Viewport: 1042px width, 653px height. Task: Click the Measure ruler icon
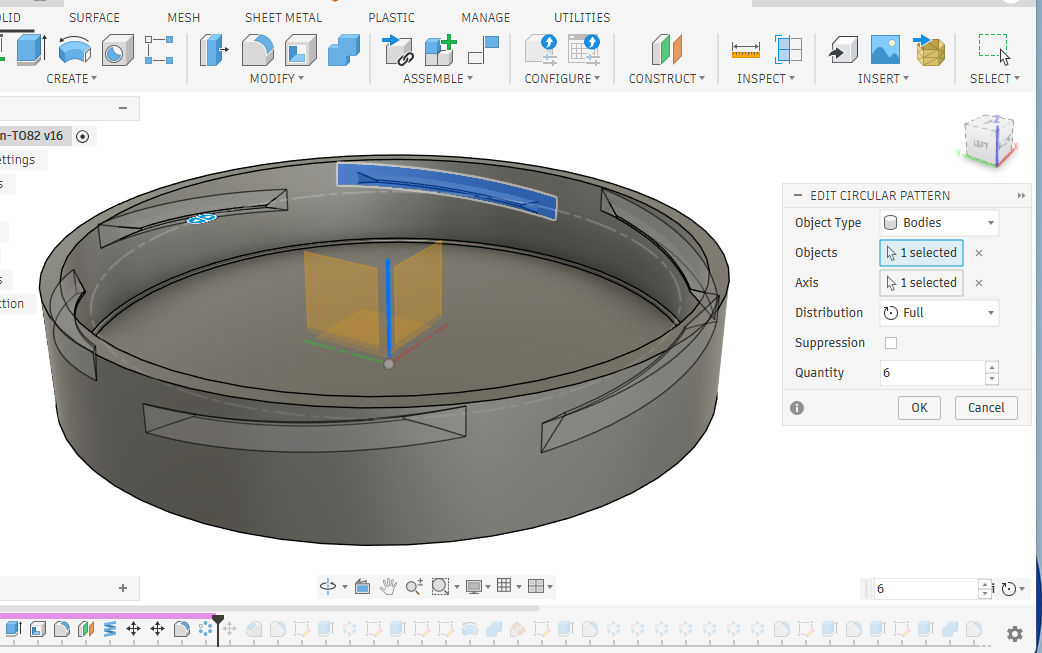tap(745, 49)
